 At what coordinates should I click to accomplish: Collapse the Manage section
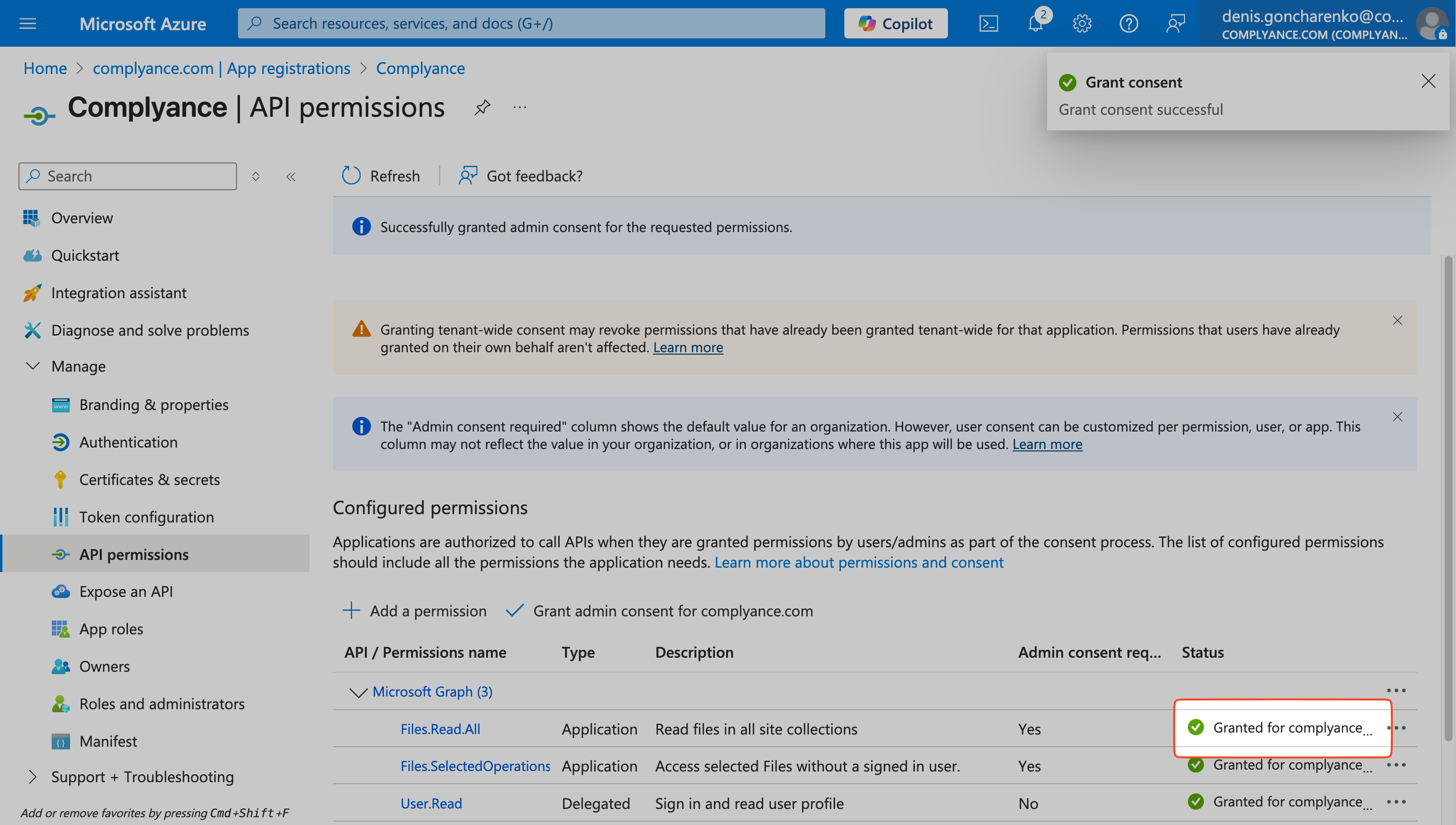(33, 366)
